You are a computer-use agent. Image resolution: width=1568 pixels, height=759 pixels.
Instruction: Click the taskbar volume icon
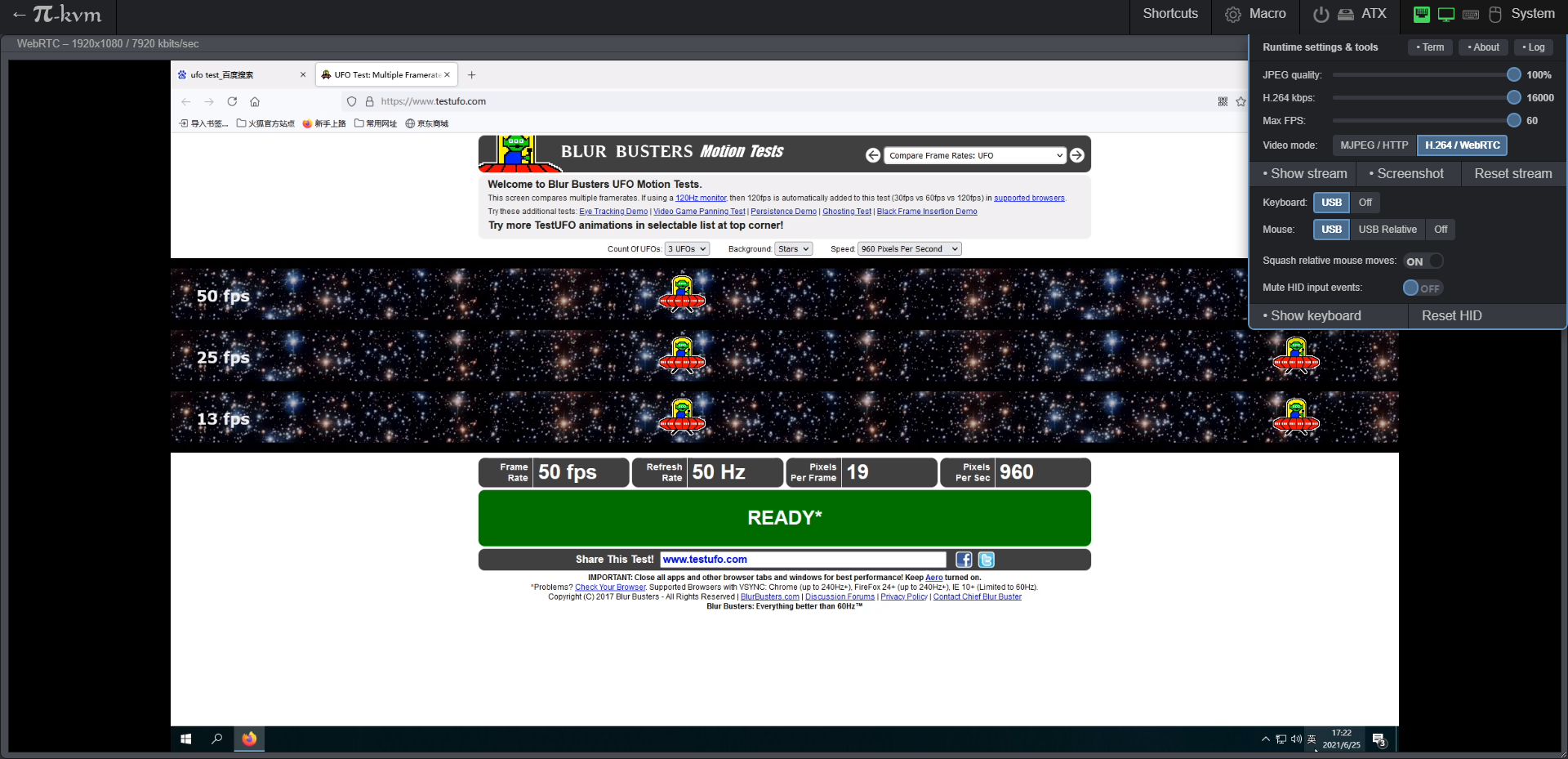pos(1296,739)
